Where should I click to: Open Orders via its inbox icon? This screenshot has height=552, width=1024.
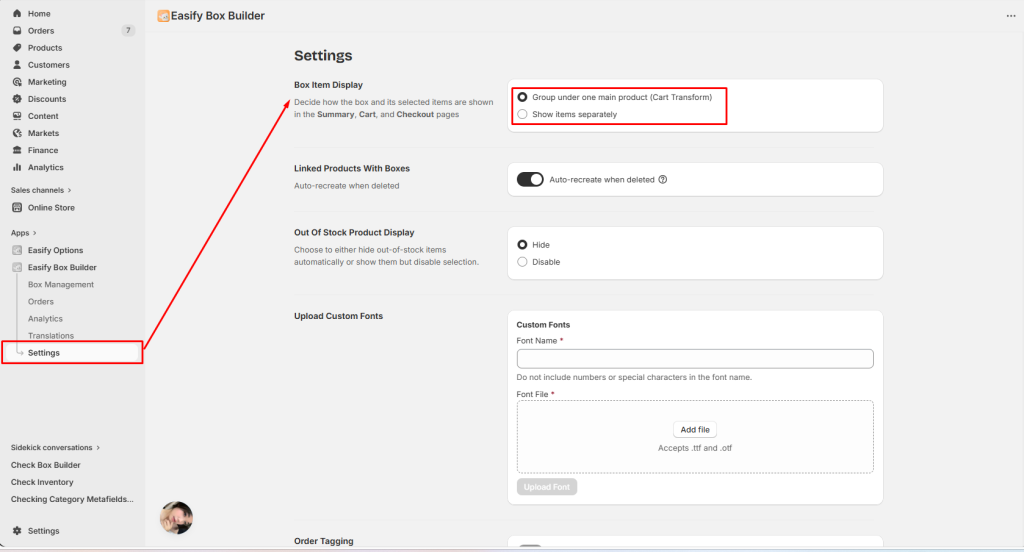17,31
